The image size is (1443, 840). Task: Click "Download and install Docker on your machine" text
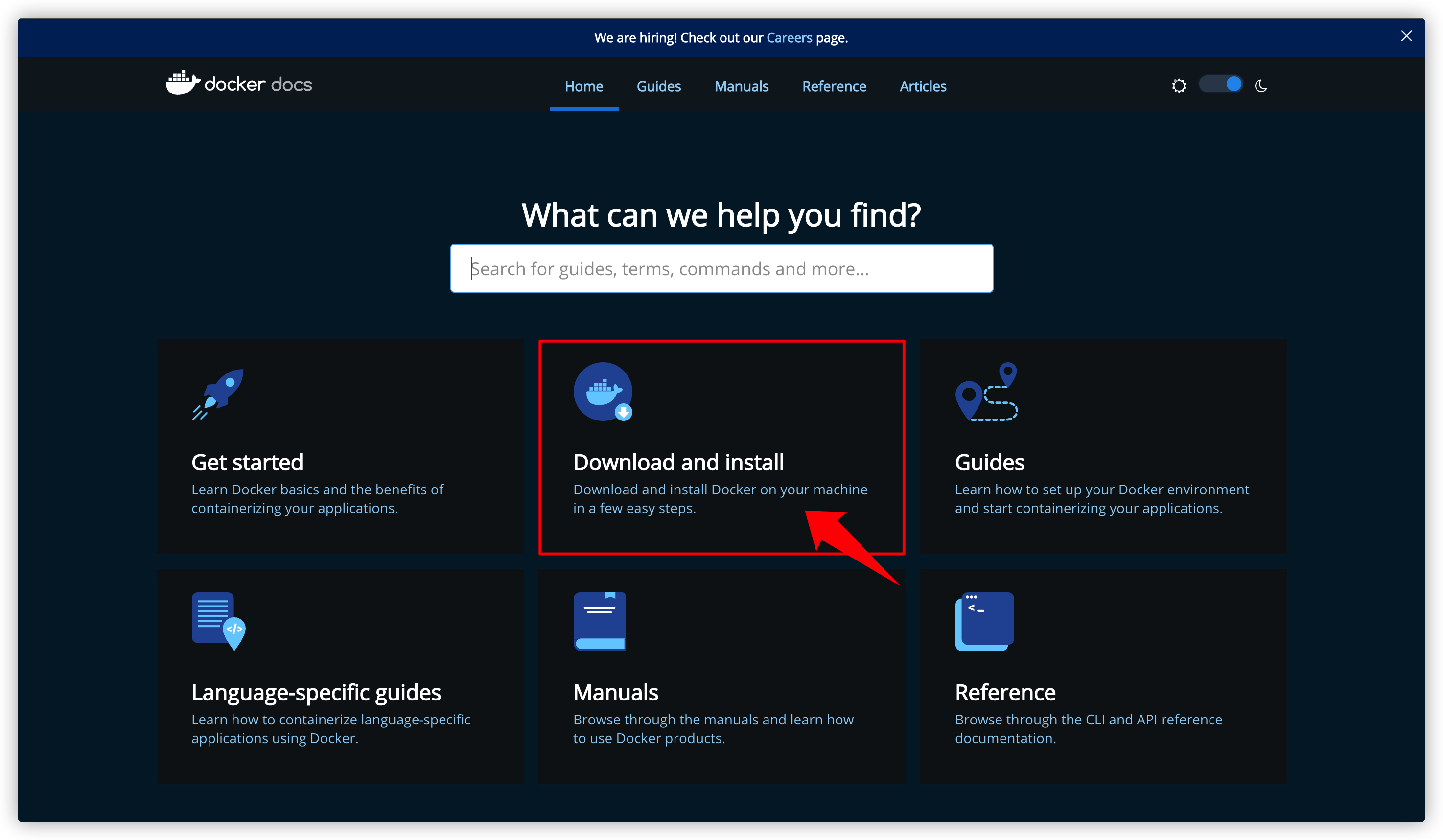(x=721, y=490)
